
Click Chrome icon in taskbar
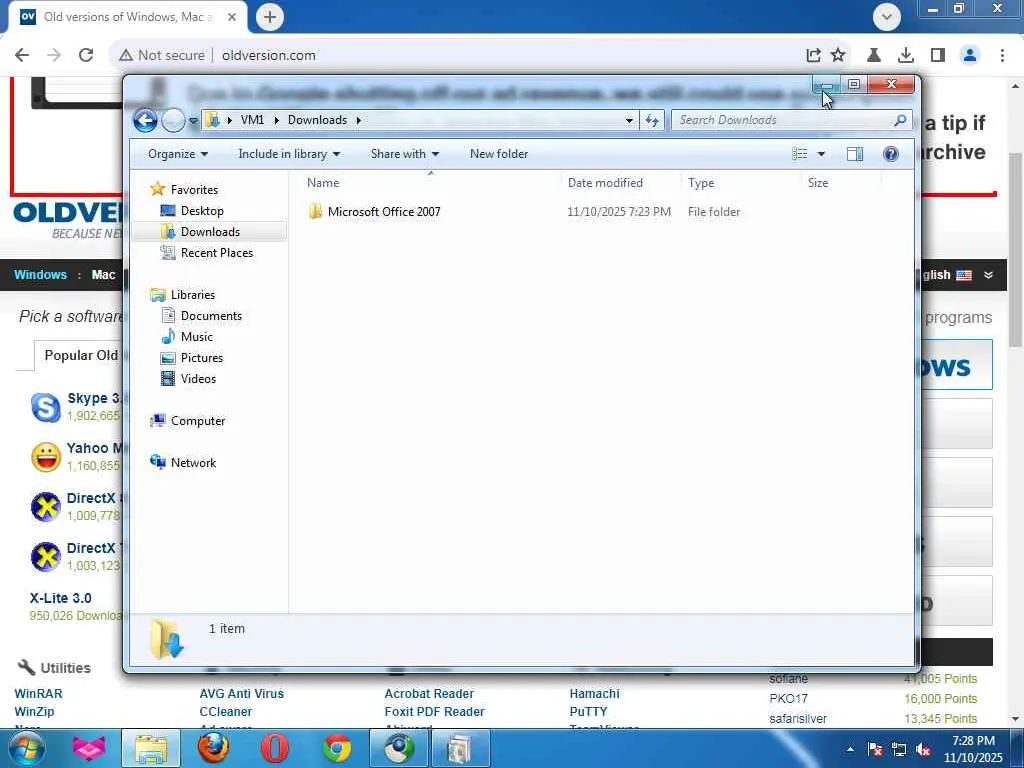pos(337,748)
